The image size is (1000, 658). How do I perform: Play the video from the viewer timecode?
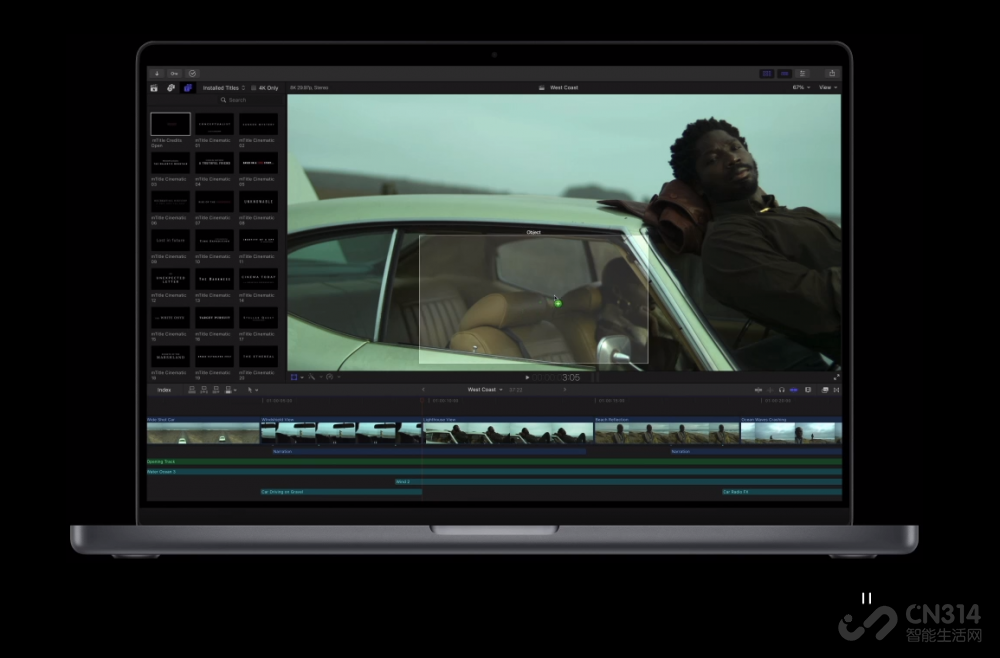coord(527,377)
